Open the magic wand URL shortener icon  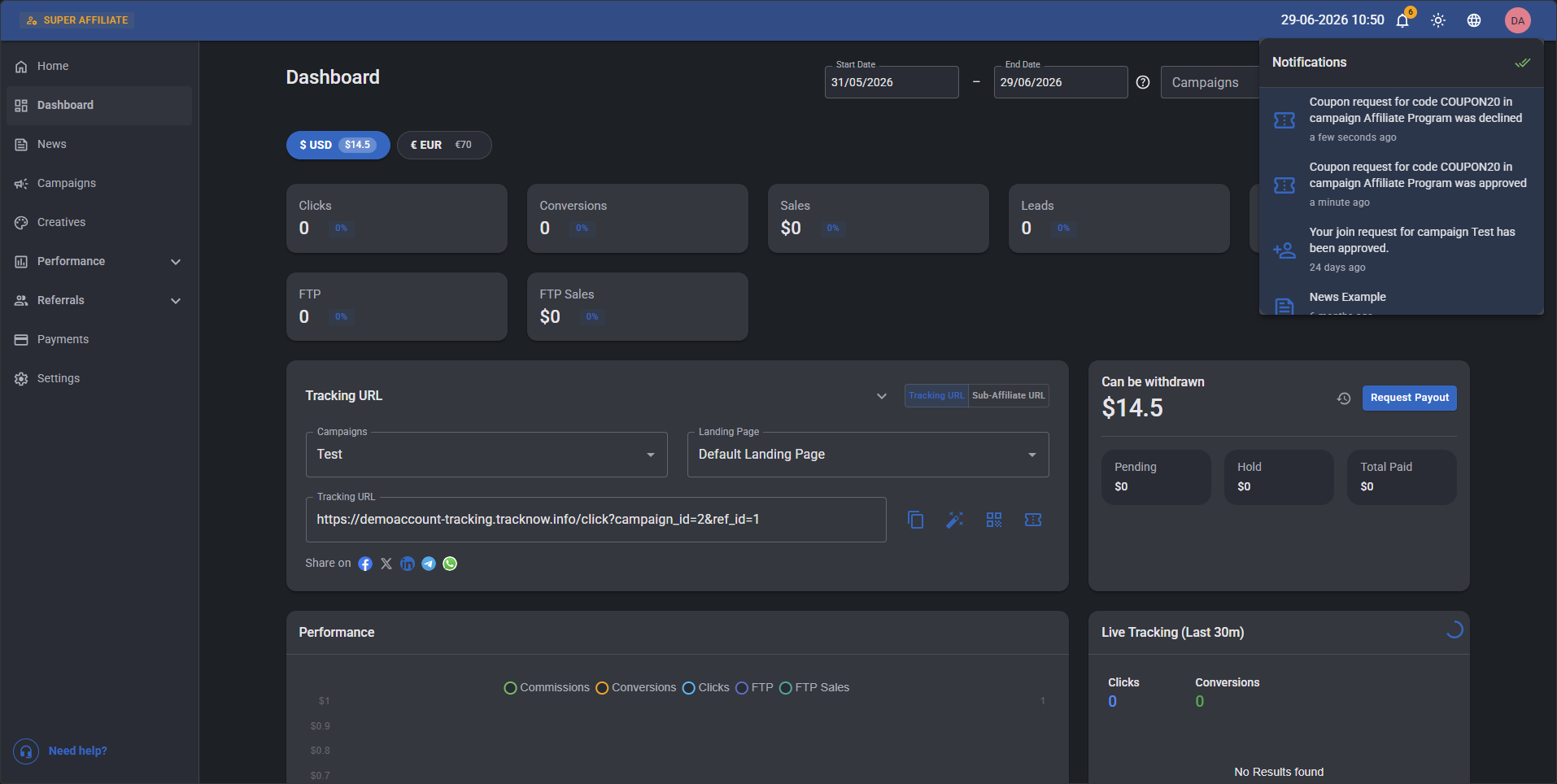[955, 520]
